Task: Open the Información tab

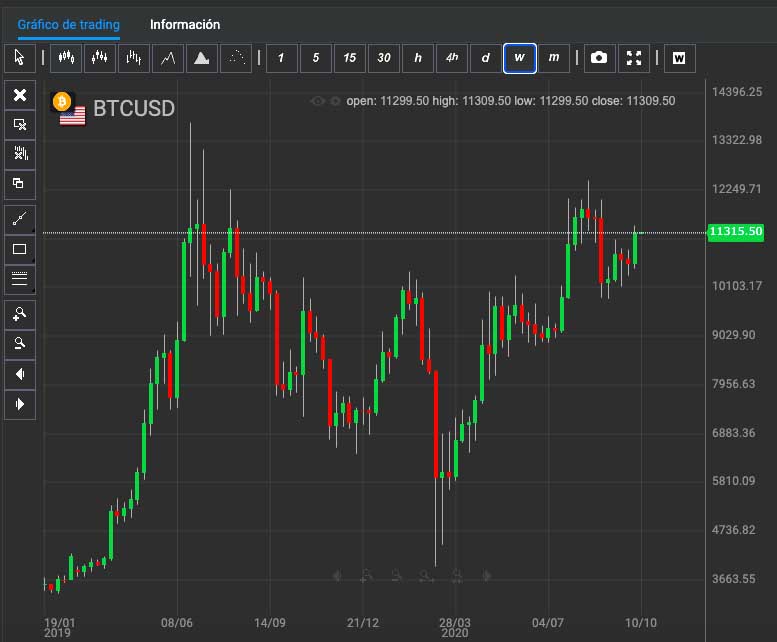Action: 185,25
